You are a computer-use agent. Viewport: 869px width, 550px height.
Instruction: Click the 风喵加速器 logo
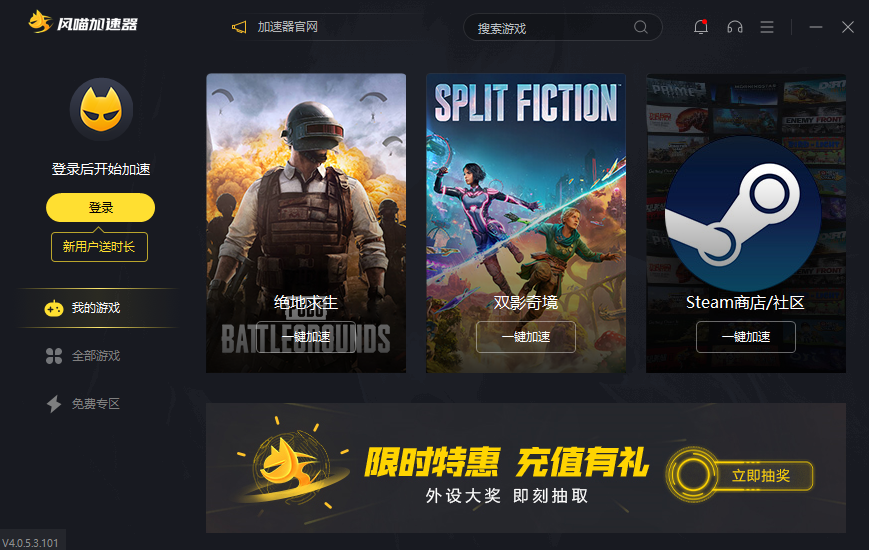click(83, 23)
